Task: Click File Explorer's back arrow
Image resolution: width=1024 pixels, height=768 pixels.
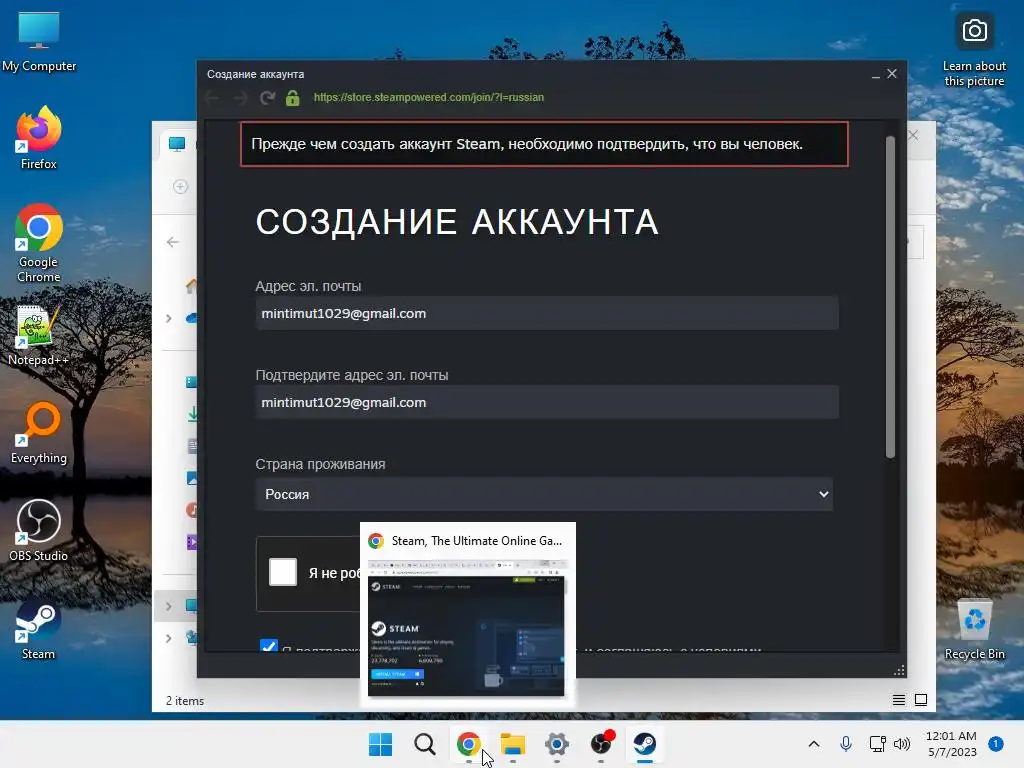Action: 172,242
